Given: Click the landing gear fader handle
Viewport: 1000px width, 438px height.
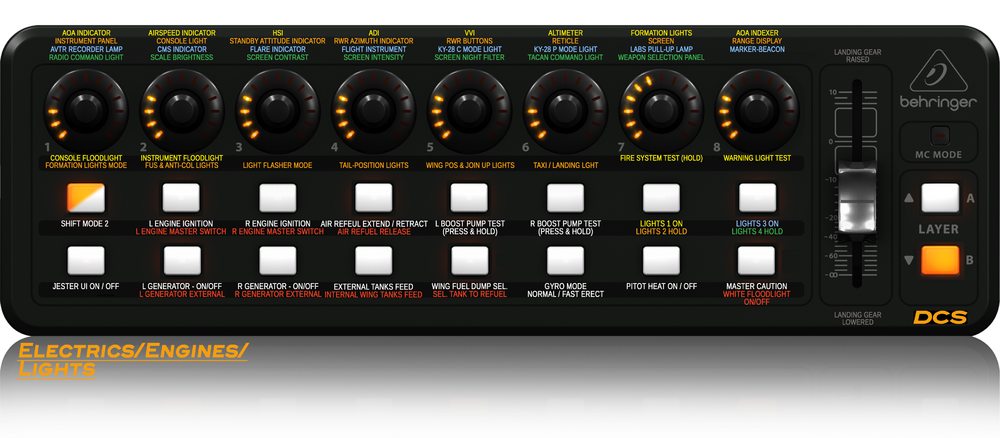Looking at the screenshot, I should coord(857,200).
